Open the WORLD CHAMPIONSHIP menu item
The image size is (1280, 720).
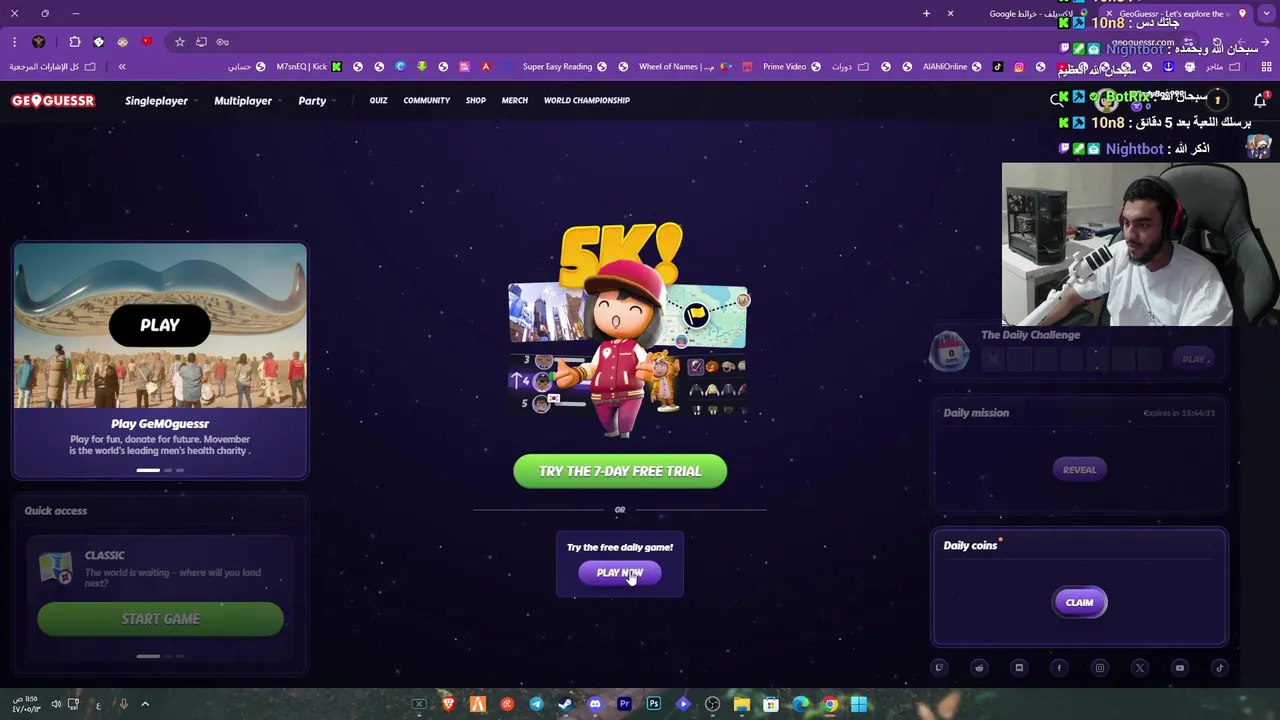587,101
